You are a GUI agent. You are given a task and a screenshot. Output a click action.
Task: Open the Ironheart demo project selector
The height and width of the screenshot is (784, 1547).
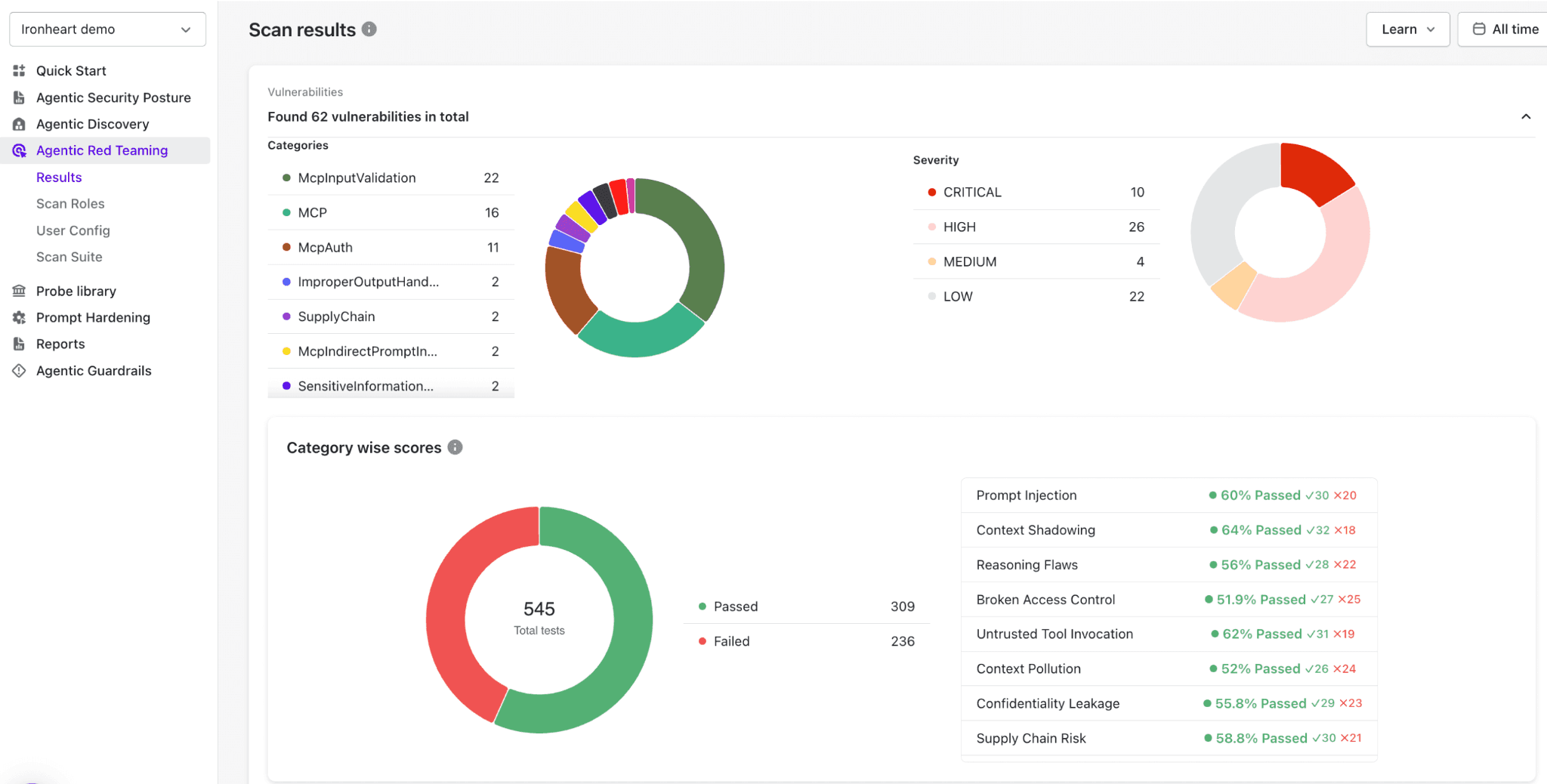tap(107, 29)
